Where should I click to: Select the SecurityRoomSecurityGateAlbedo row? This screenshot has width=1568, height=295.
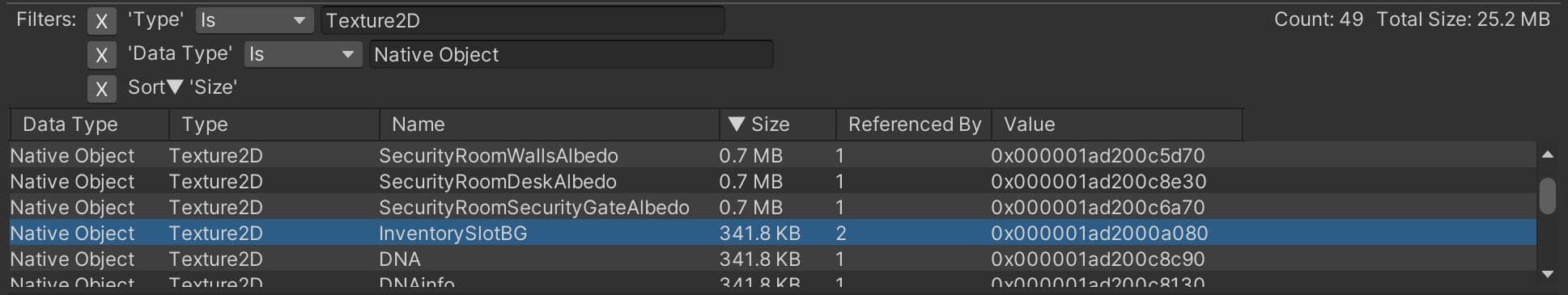[x=772, y=207]
